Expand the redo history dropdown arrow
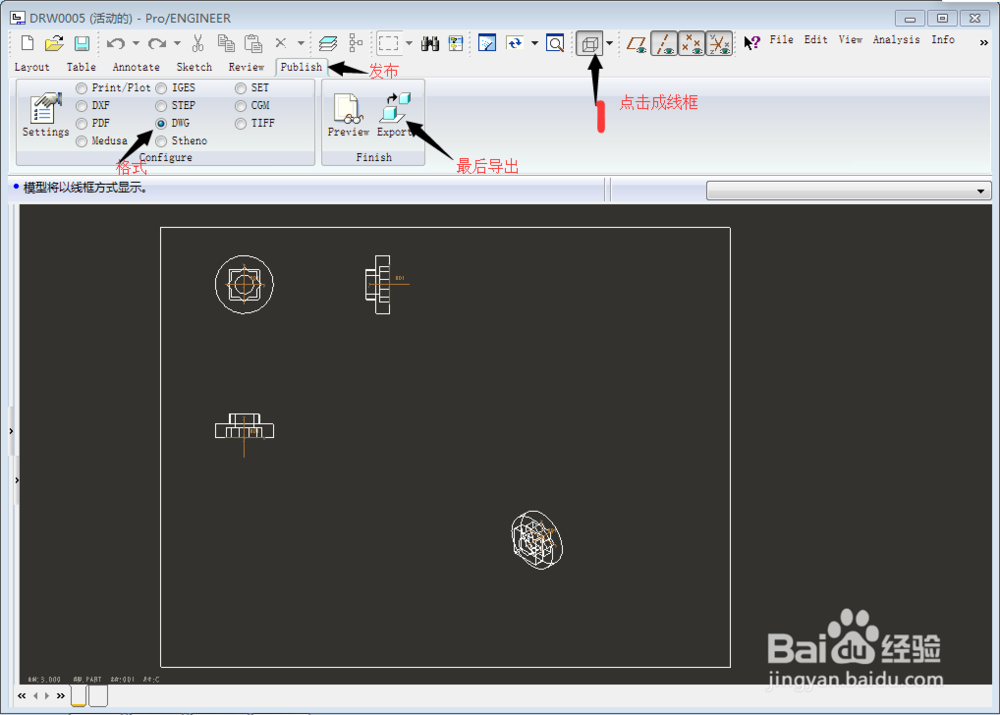This screenshot has width=1000, height=715. click(x=177, y=43)
